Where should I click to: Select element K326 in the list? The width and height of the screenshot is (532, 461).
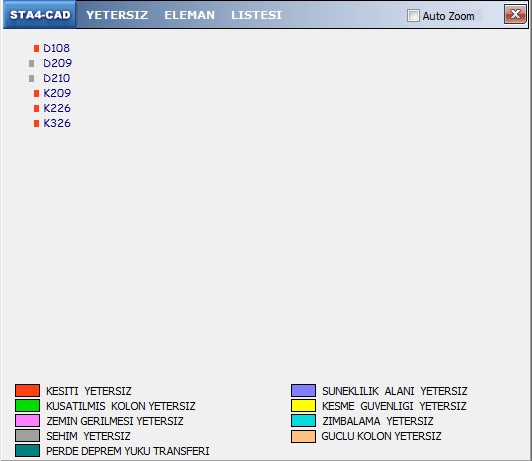57,123
